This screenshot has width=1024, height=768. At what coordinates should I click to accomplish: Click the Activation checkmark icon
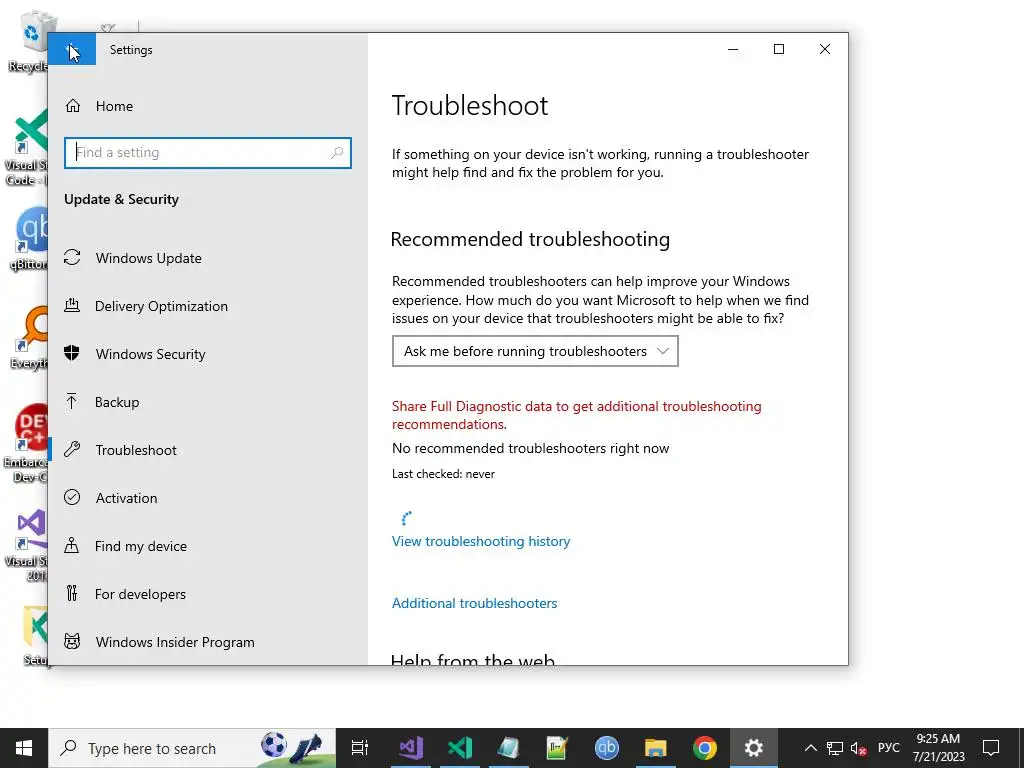(72, 497)
